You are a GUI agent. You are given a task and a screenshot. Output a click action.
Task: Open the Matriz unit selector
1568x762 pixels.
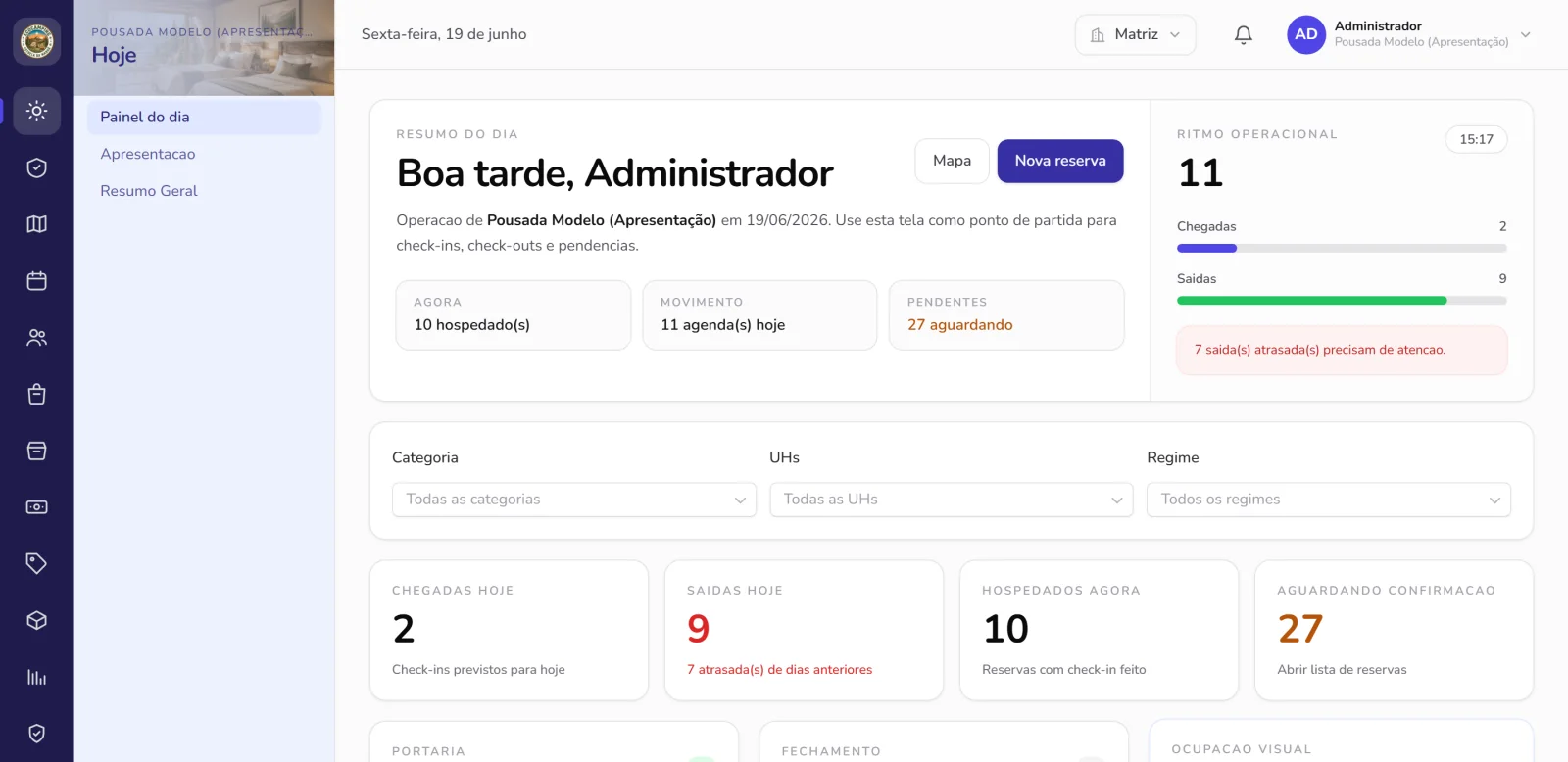click(x=1135, y=34)
